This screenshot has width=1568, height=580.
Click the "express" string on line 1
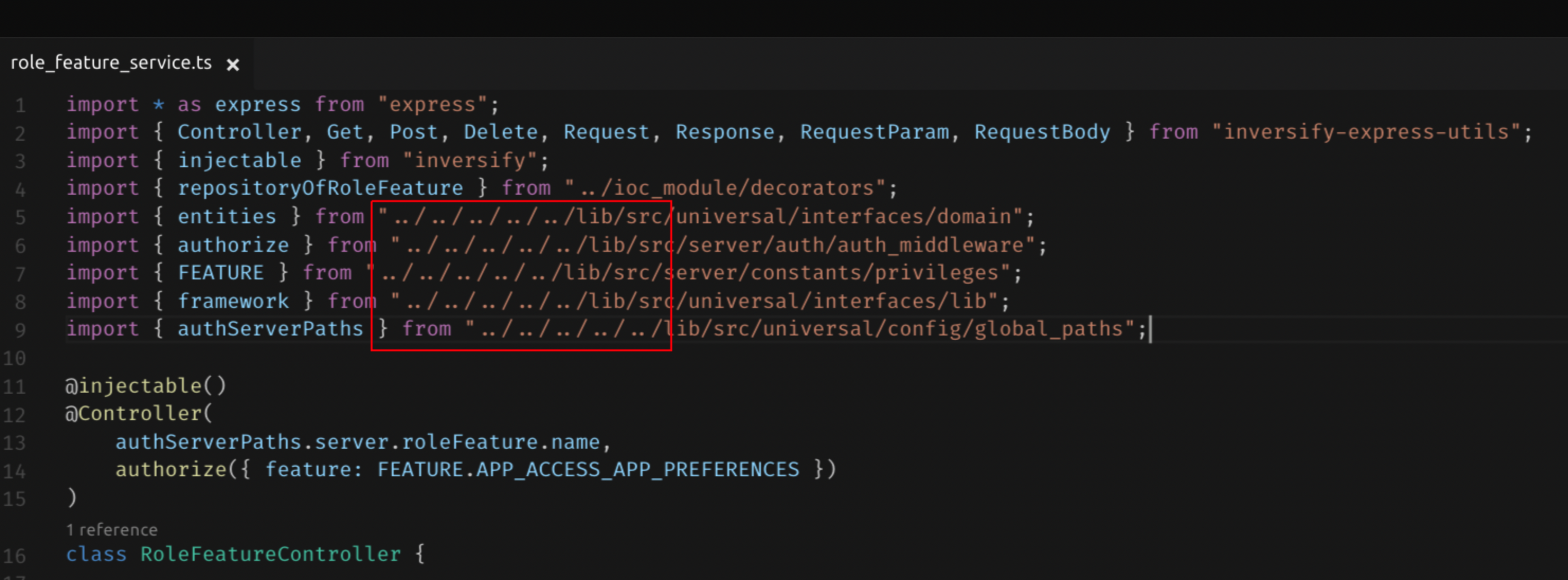click(432, 105)
